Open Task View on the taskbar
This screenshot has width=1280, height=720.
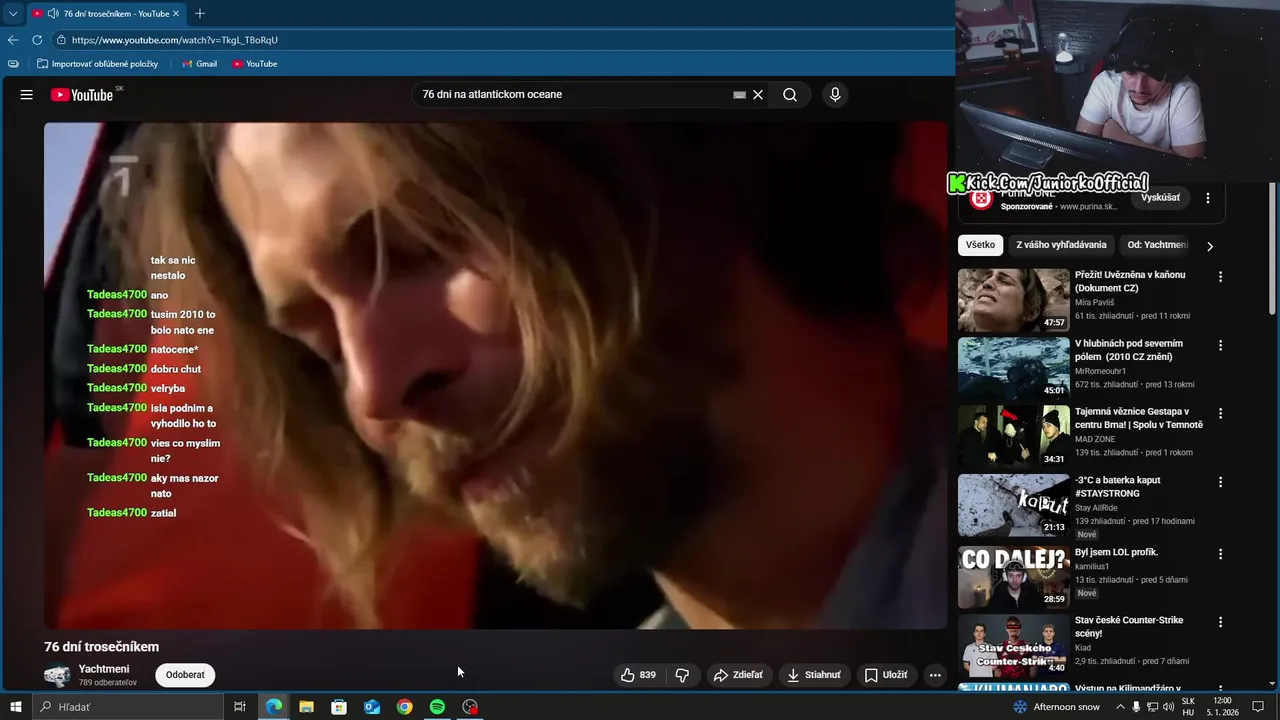240,707
